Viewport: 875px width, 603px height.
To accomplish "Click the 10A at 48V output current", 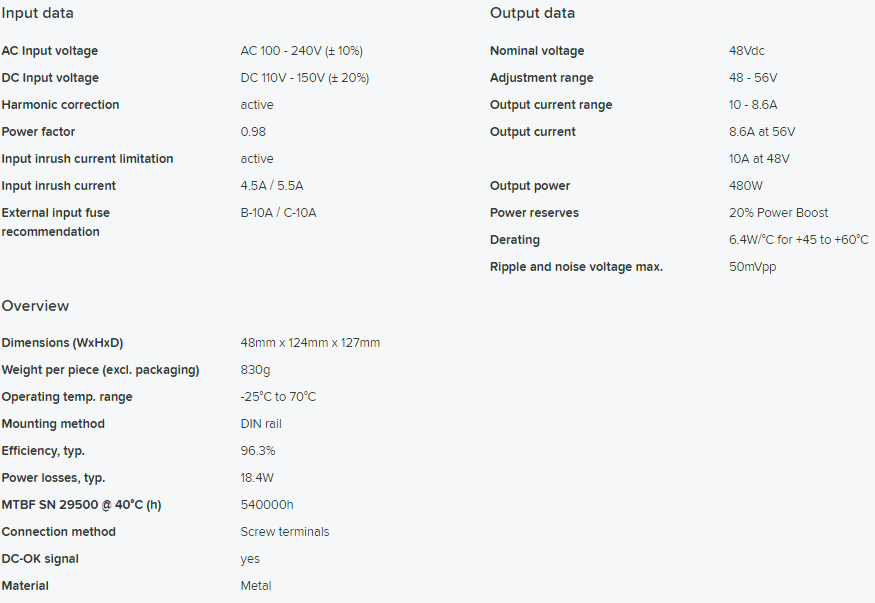I will tap(759, 158).
